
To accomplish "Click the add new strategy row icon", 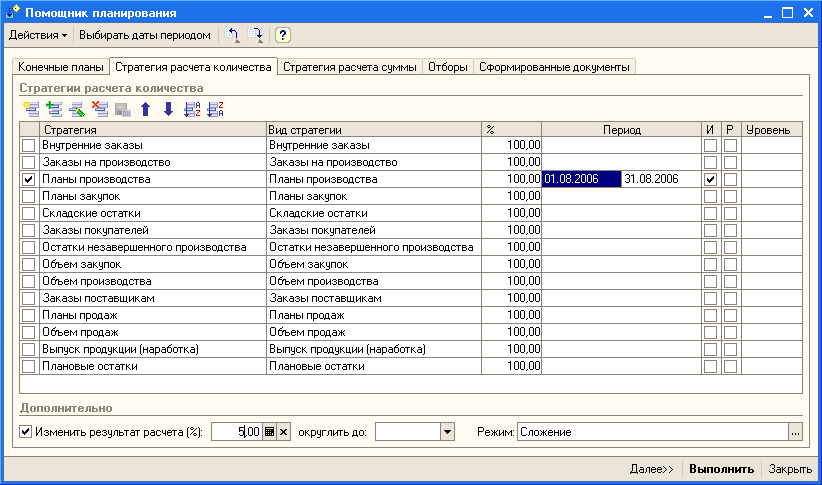I will [30, 109].
